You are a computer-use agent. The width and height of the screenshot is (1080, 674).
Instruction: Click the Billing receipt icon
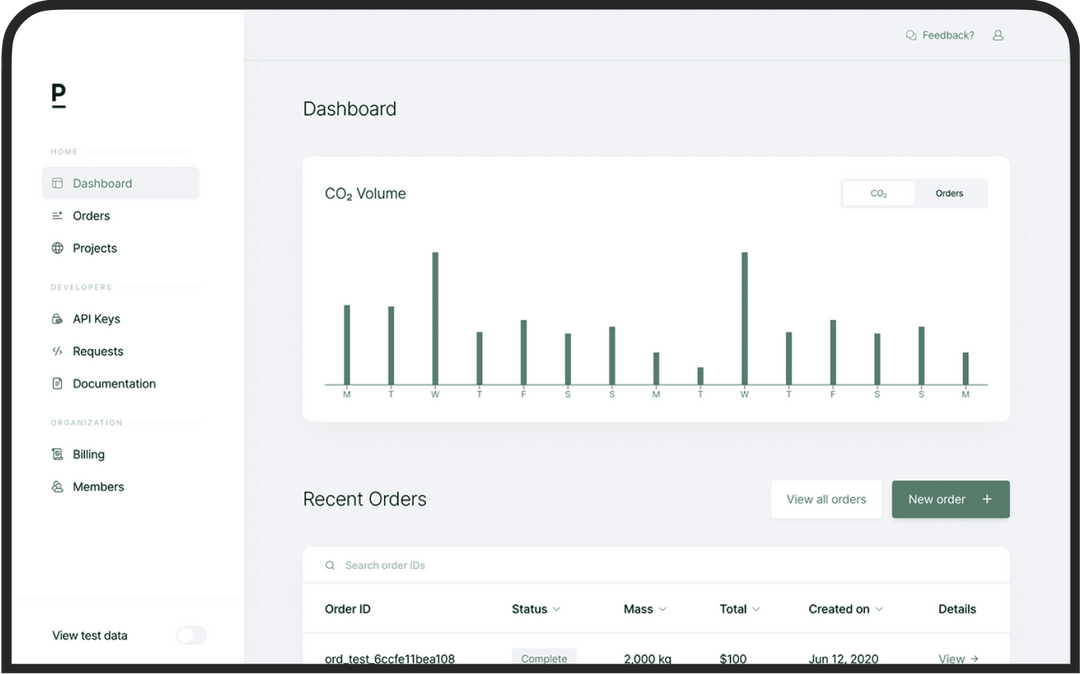point(57,455)
